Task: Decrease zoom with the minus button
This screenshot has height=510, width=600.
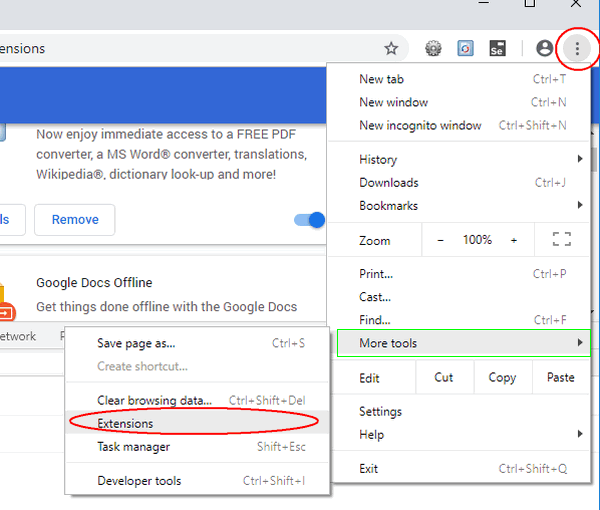Action: (440, 240)
